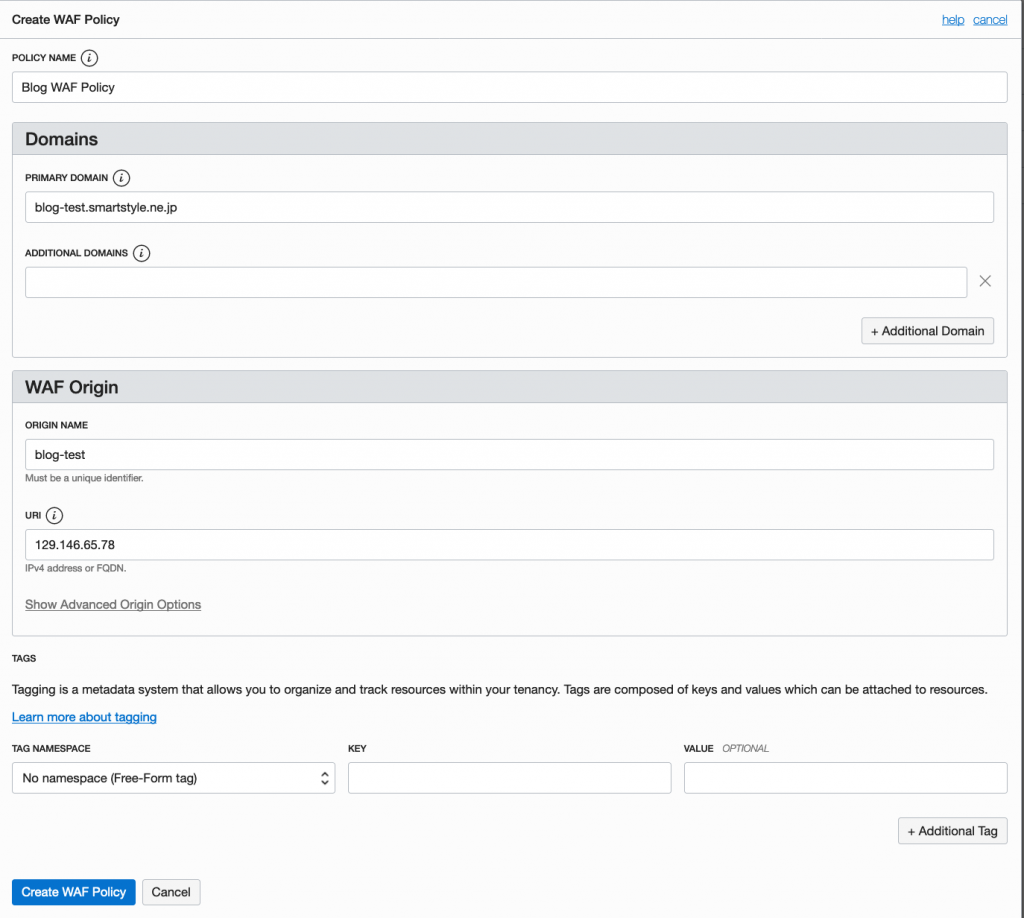Click the tag Key input field
The width and height of the screenshot is (1024, 918).
click(x=509, y=778)
